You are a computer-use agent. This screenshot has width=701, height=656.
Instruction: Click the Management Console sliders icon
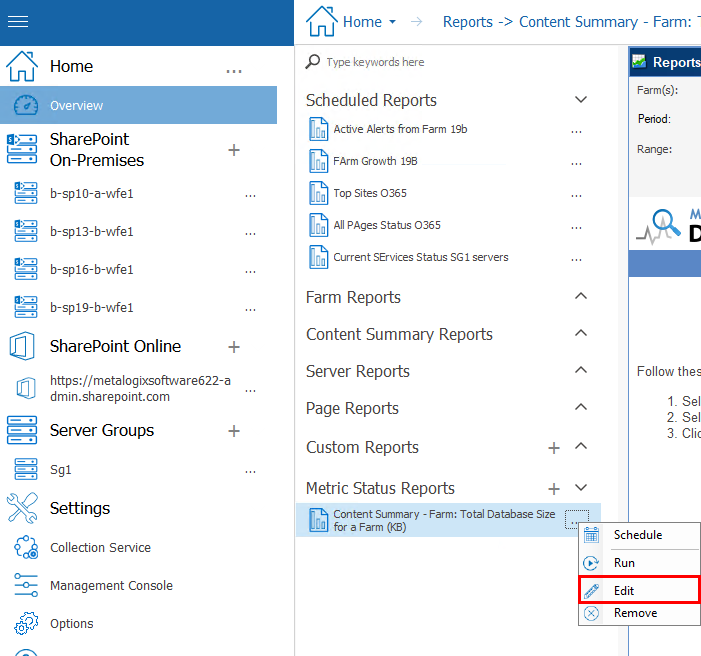[x=26, y=585]
